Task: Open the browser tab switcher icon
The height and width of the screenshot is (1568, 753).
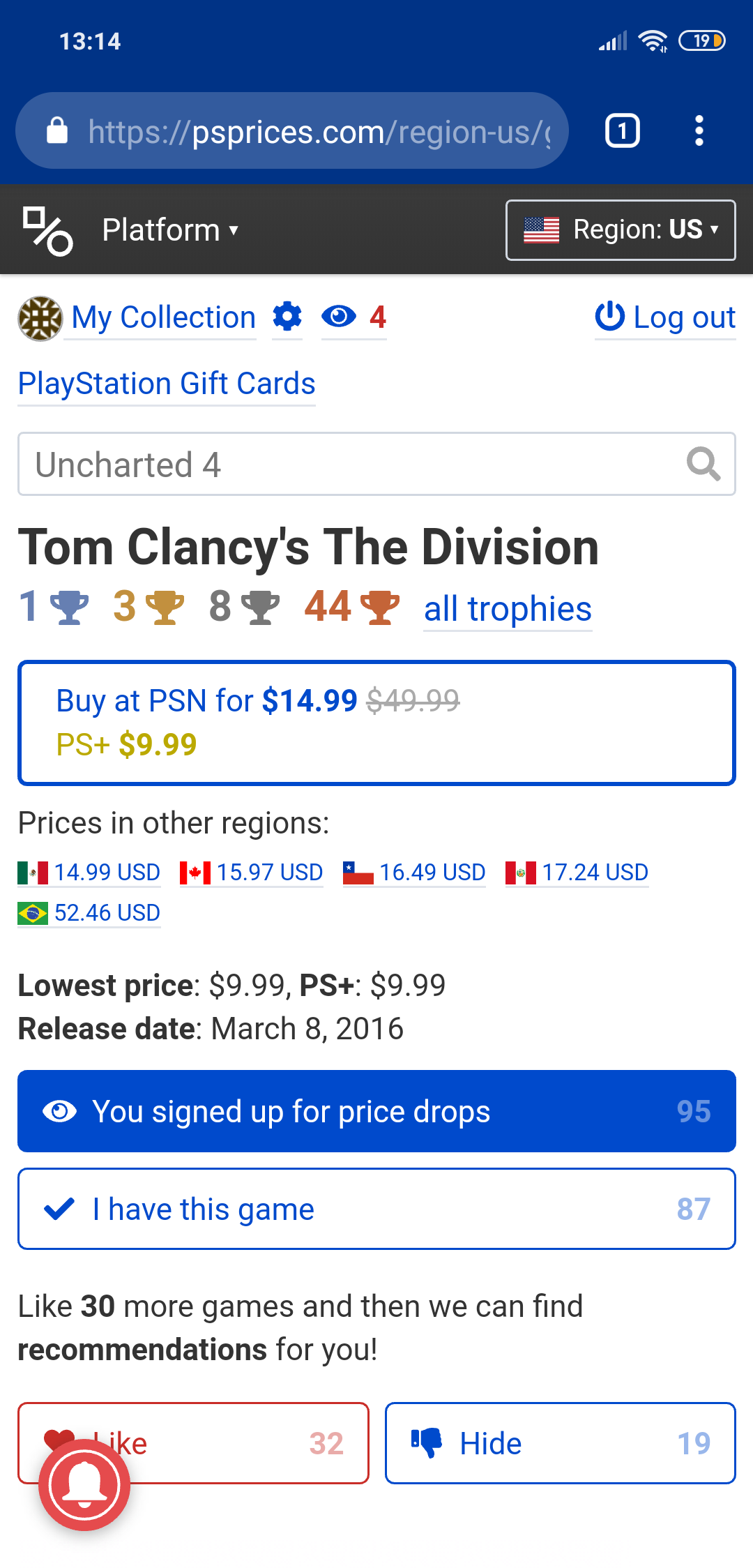Action: [622, 131]
